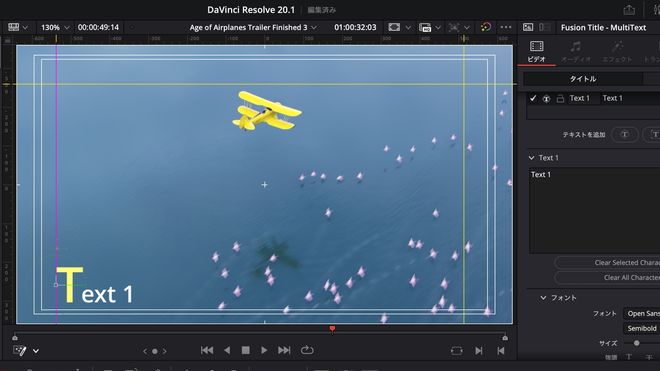This screenshot has width=660, height=371.
Task: Click the match frame icon
Action: [x=457, y=350]
